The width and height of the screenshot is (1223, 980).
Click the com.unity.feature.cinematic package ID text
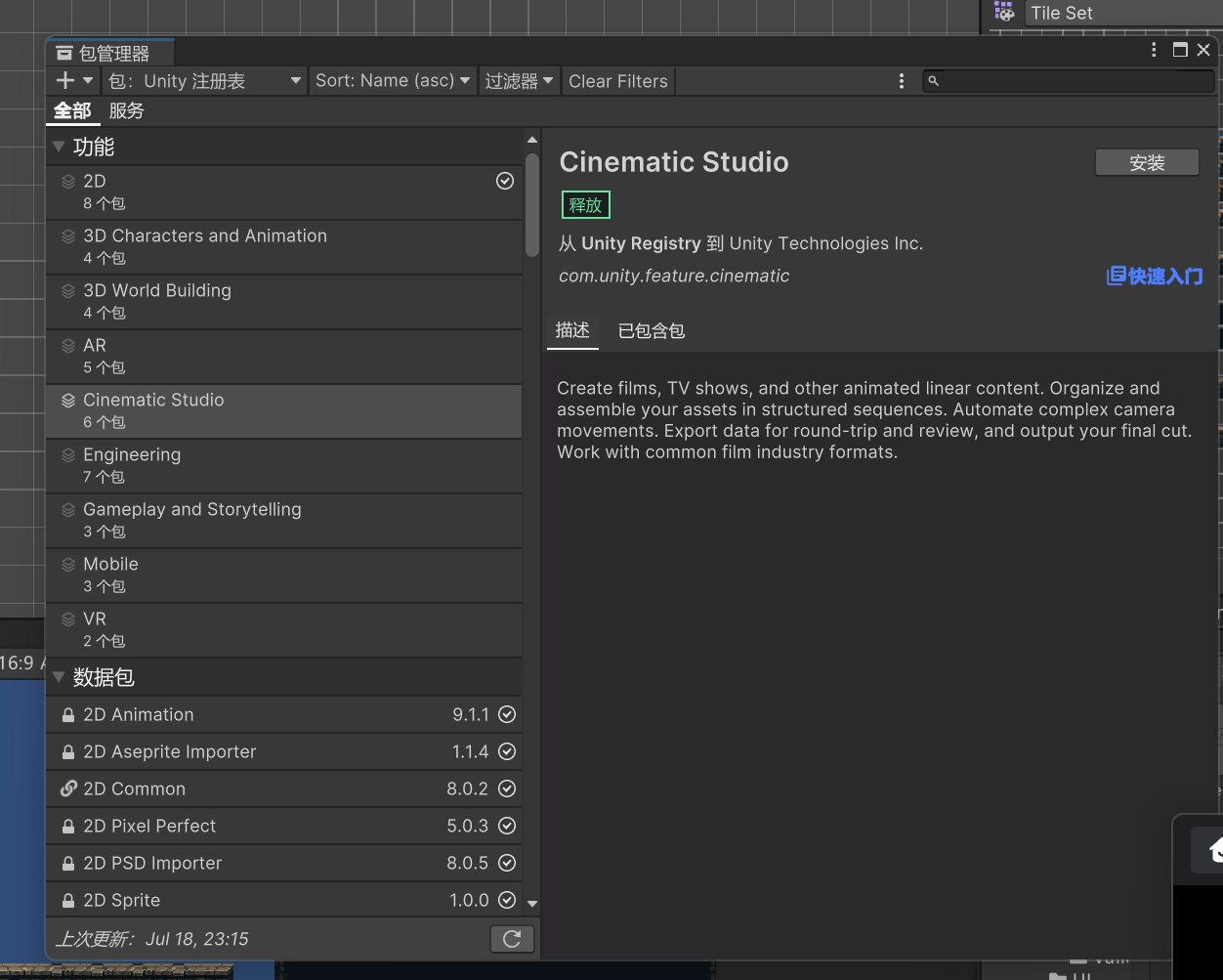pyautogui.click(x=674, y=276)
